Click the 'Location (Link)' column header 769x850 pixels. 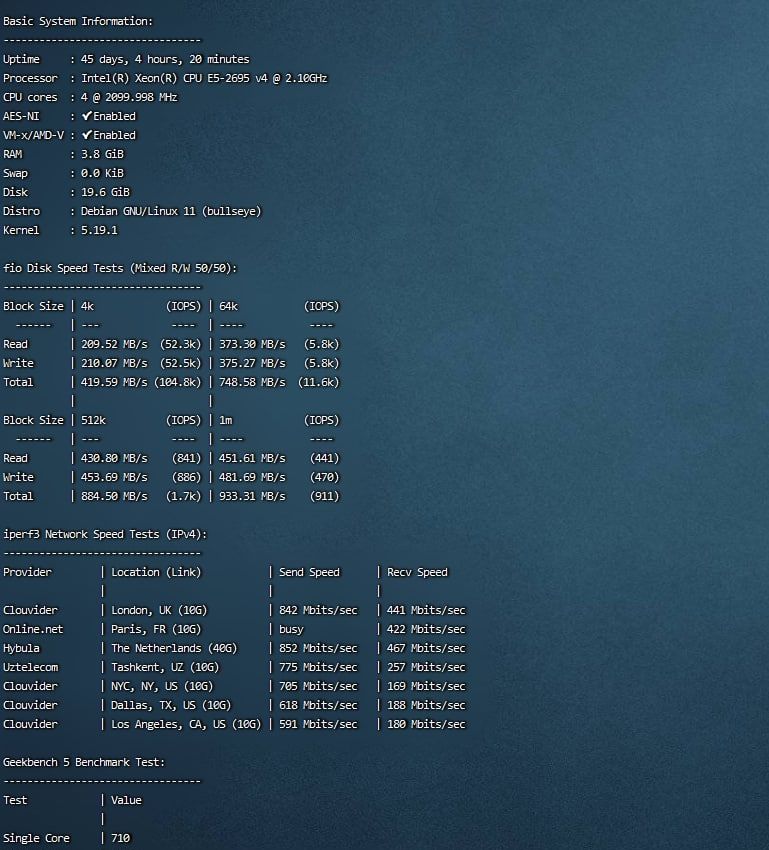click(156, 572)
